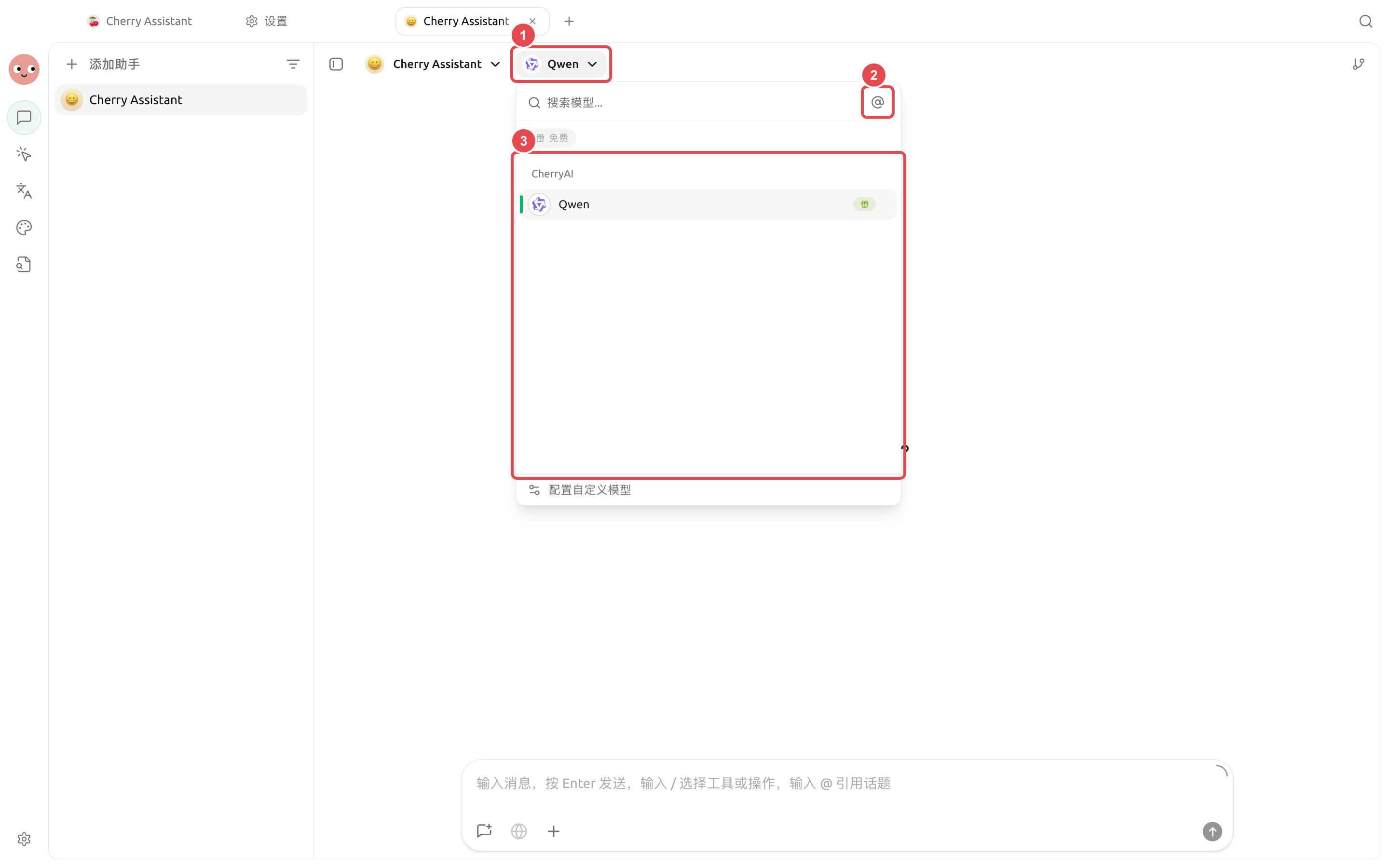Viewport: 1389px width, 868px height.
Task: Focus the message input box
Action: pos(846,784)
